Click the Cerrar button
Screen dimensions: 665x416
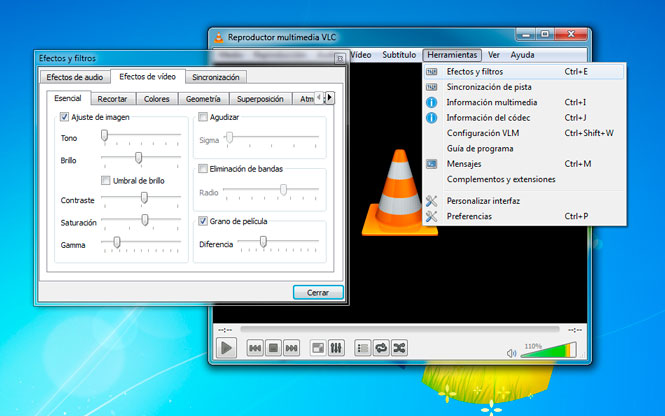pos(318,293)
